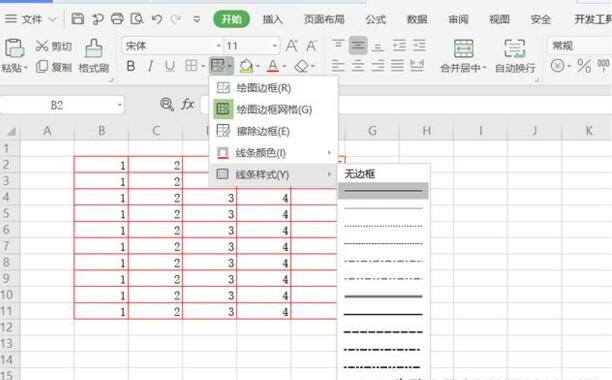This screenshot has width=612, height=380.
Task: Click the Print icon in quick access toolbar
Action: pos(117,19)
